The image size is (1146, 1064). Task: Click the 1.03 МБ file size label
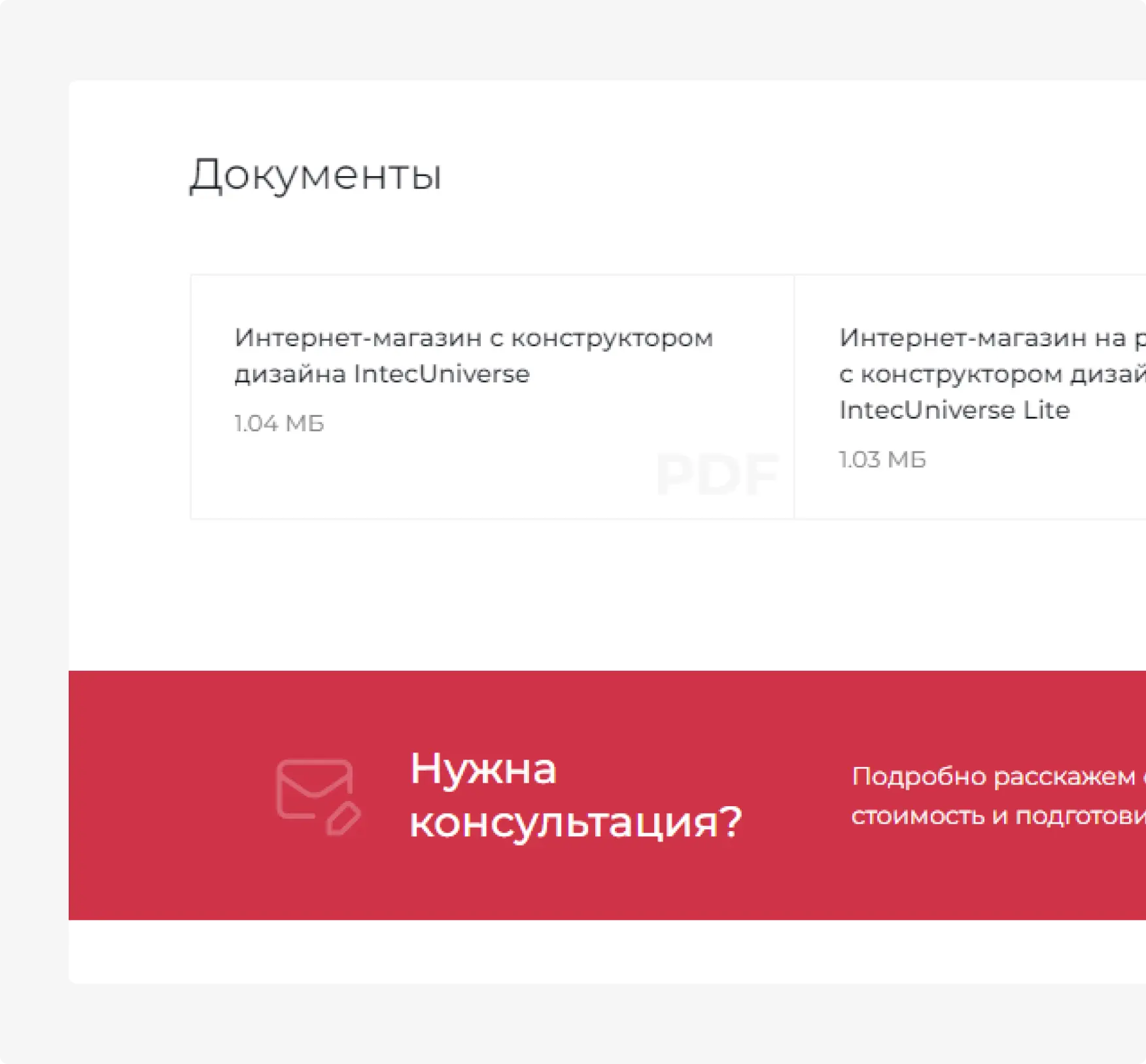[x=883, y=460]
